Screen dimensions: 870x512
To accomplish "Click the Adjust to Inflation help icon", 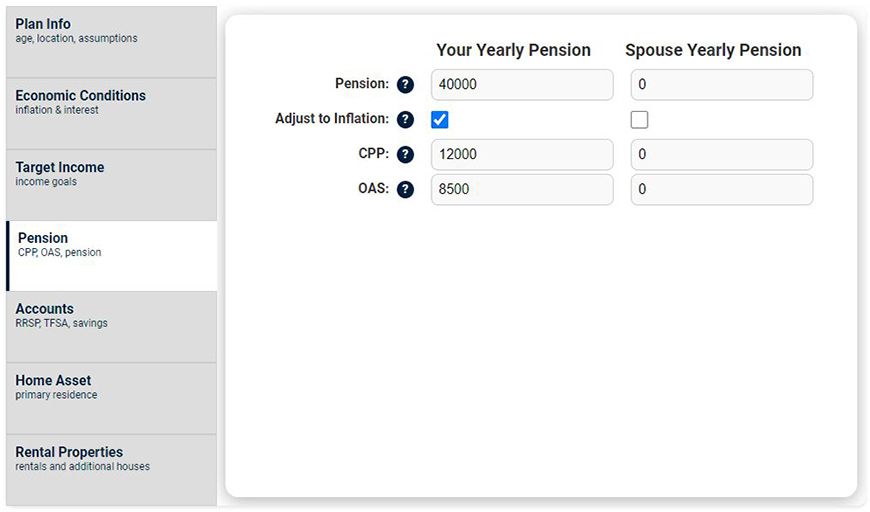I will [x=405, y=120].
